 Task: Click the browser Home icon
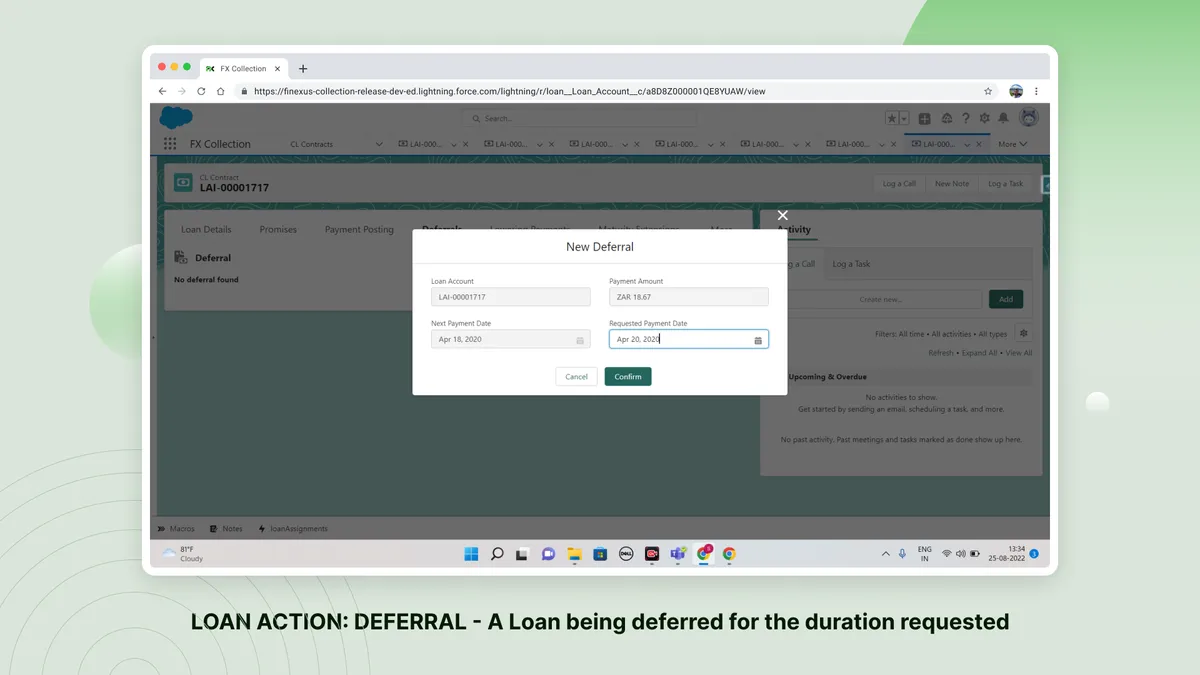(220, 90)
